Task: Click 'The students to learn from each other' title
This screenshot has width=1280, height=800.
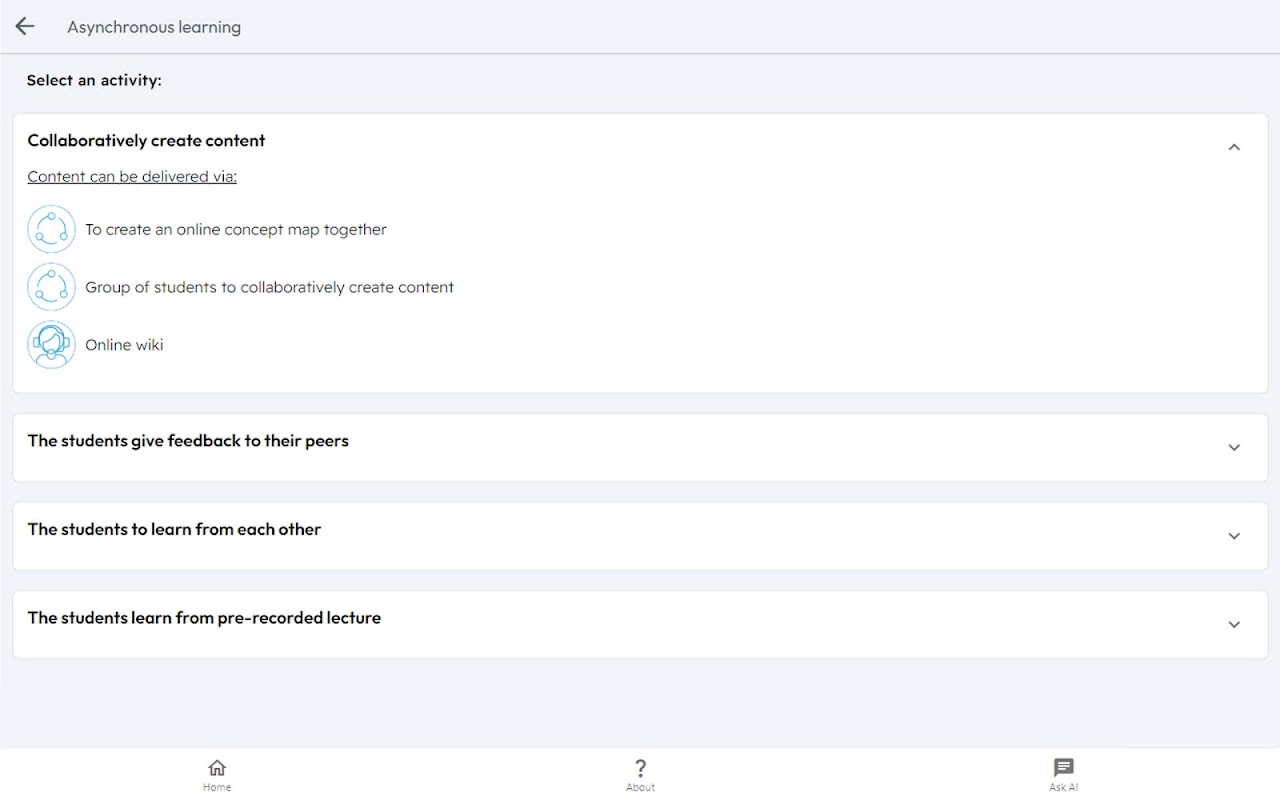Action: (x=174, y=530)
